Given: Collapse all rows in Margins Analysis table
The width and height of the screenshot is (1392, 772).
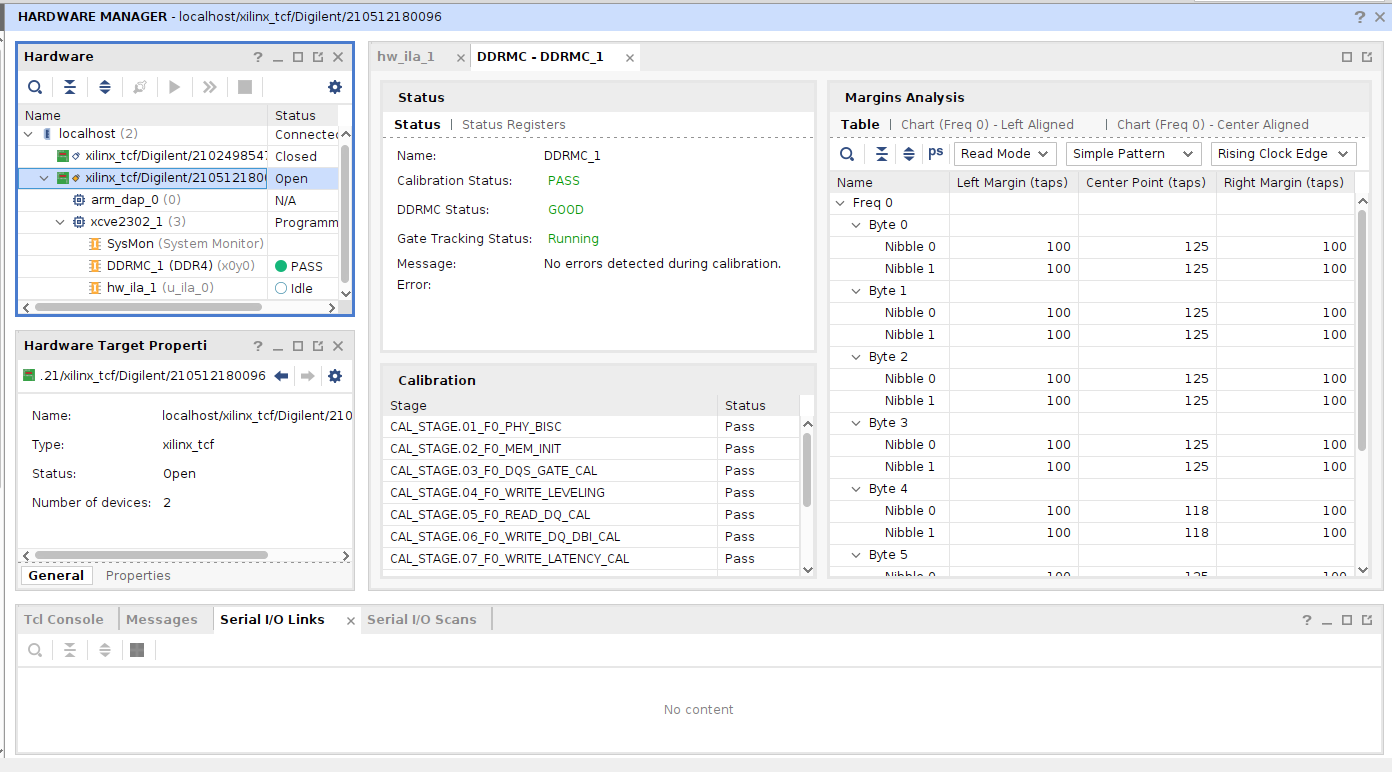Looking at the screenshot, I should (882, 154).
